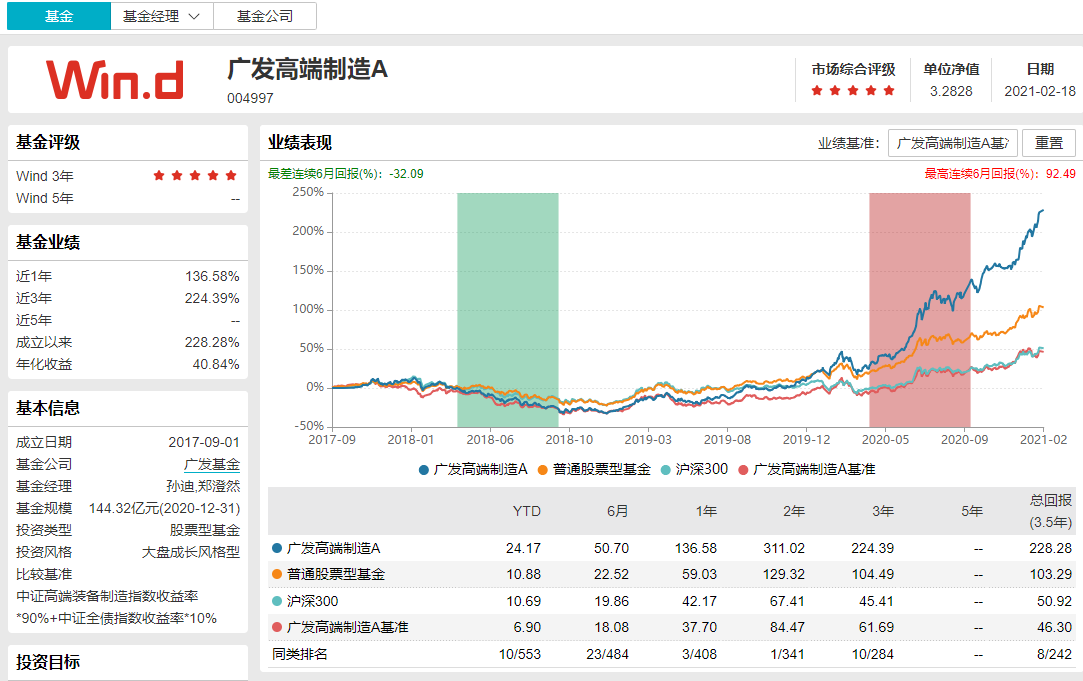Click the blue dot in 广发高端制造A table row

[x=277, y=548]
